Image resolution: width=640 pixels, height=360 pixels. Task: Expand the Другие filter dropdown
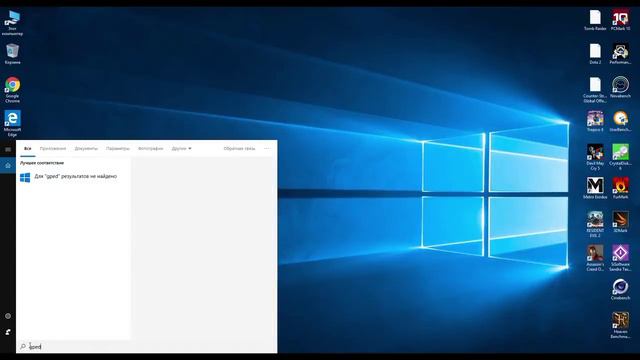click(181, 149)
